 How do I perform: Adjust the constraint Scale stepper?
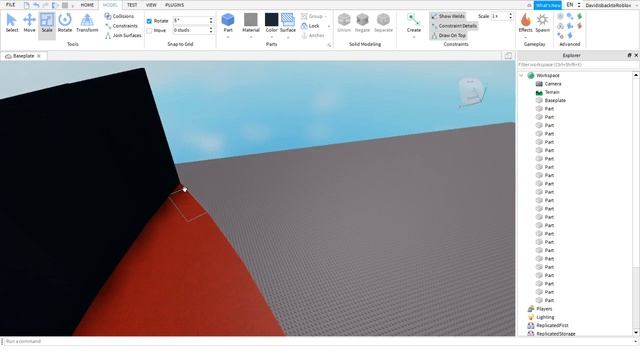click(510, 16)
